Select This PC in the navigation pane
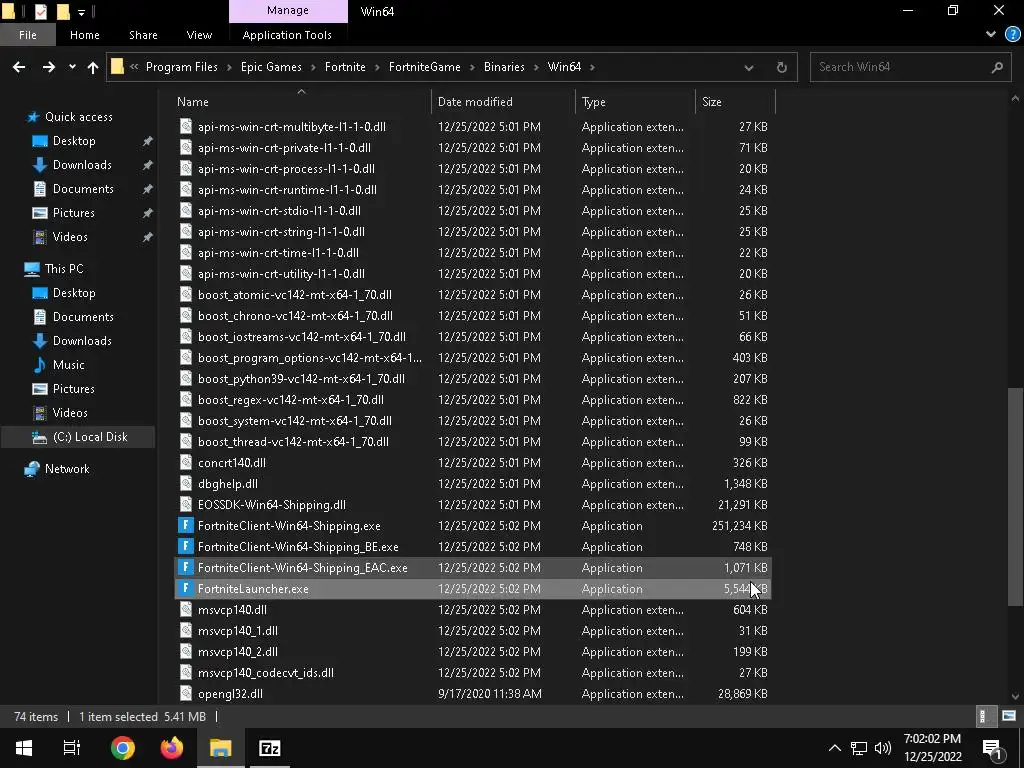This screenshot has height=768, width=1024. point(64,268)
